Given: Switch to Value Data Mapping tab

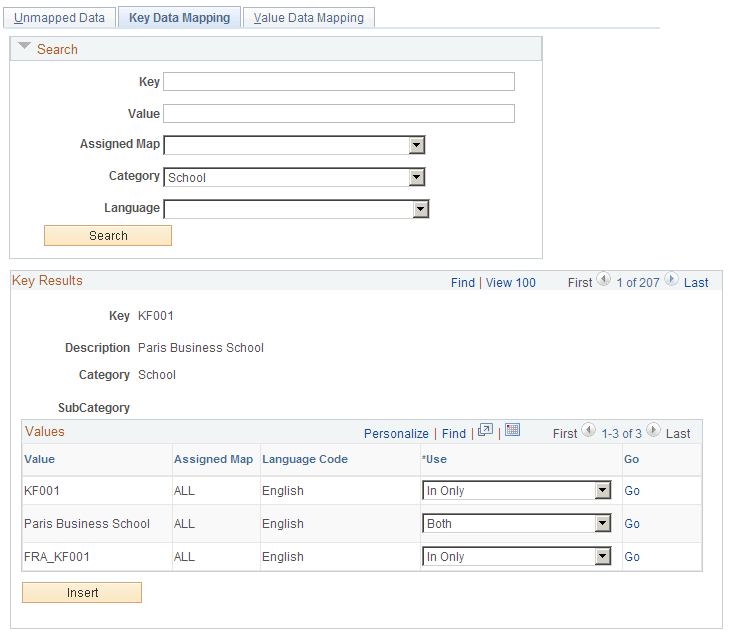Looking at the screenshot, I should [309, 18].
